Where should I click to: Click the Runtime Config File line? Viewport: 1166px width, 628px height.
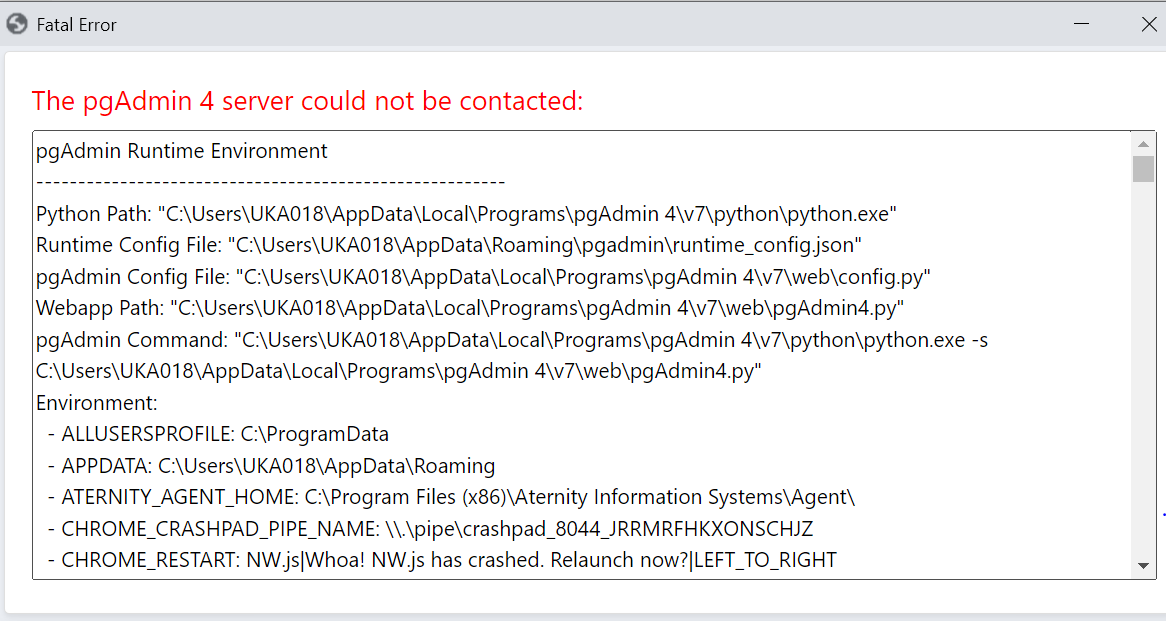coord(448,245)
